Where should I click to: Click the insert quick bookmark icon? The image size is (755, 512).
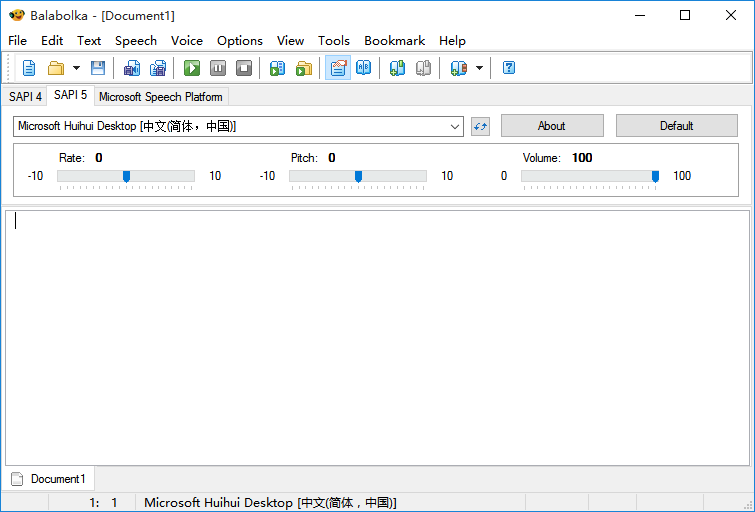[x=397, y=68]
